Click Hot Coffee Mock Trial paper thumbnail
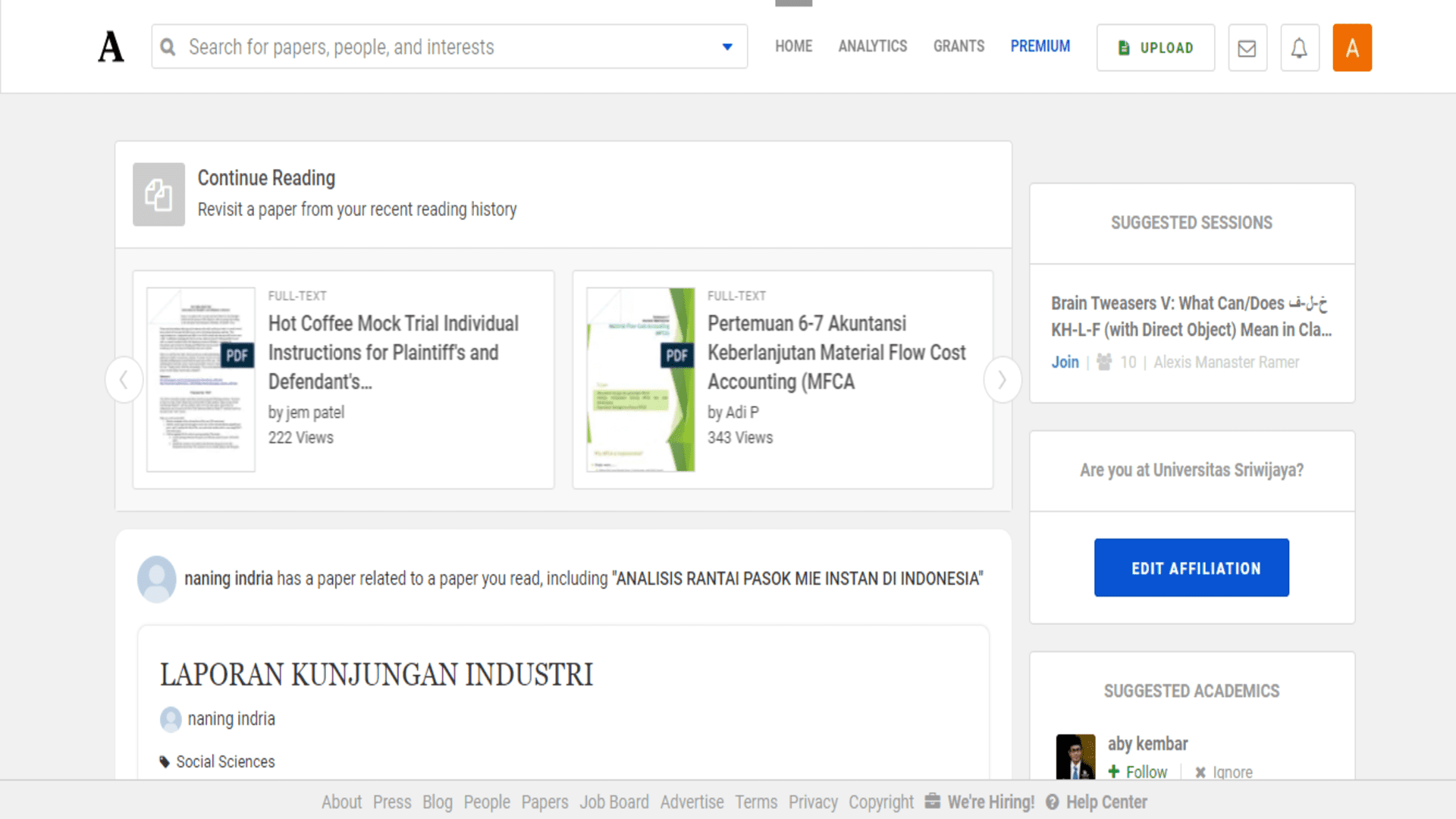 pos(200,379)
